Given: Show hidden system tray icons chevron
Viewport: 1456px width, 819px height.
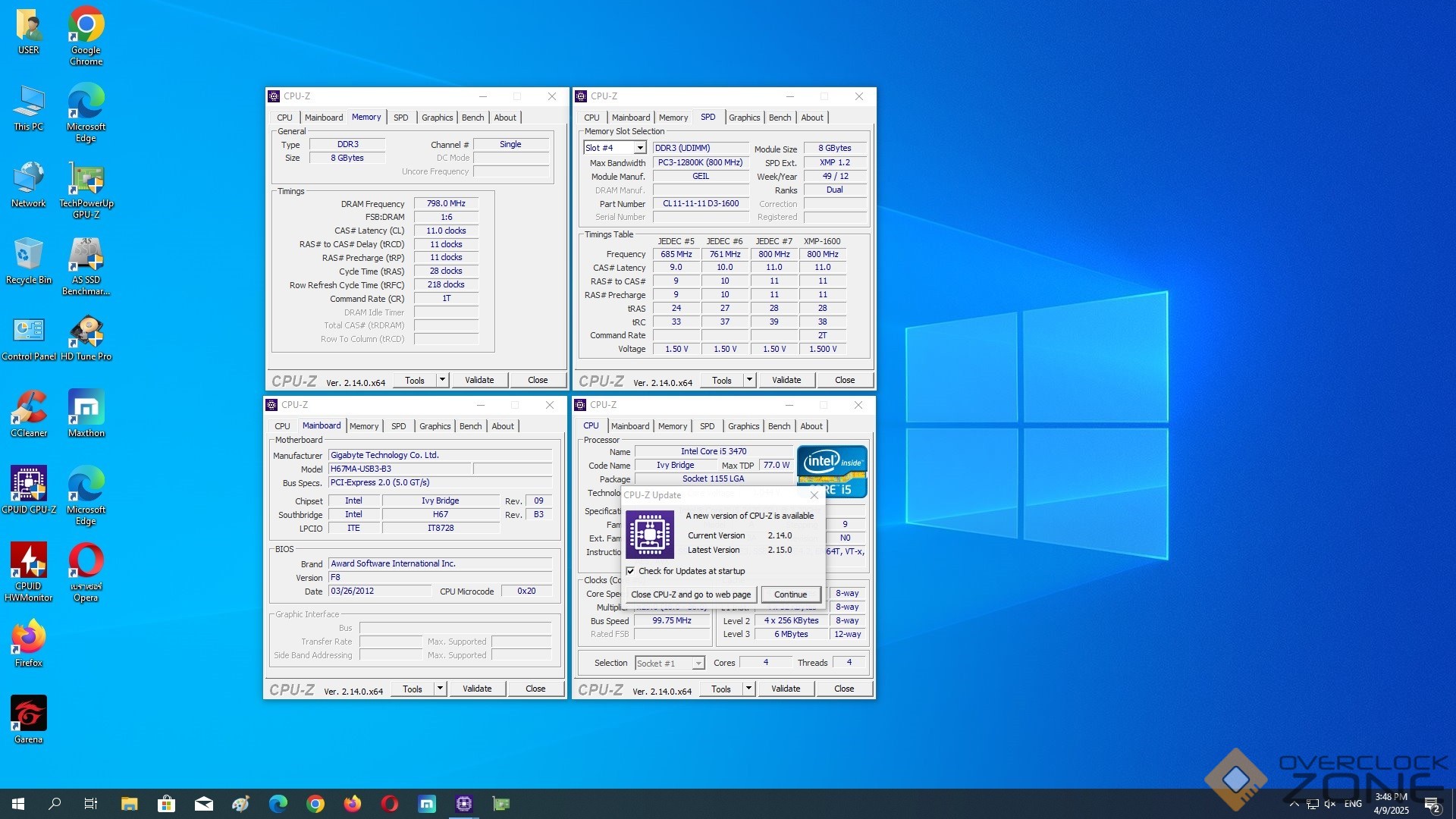Looking at the screenshot, I should coord(1294,804).
